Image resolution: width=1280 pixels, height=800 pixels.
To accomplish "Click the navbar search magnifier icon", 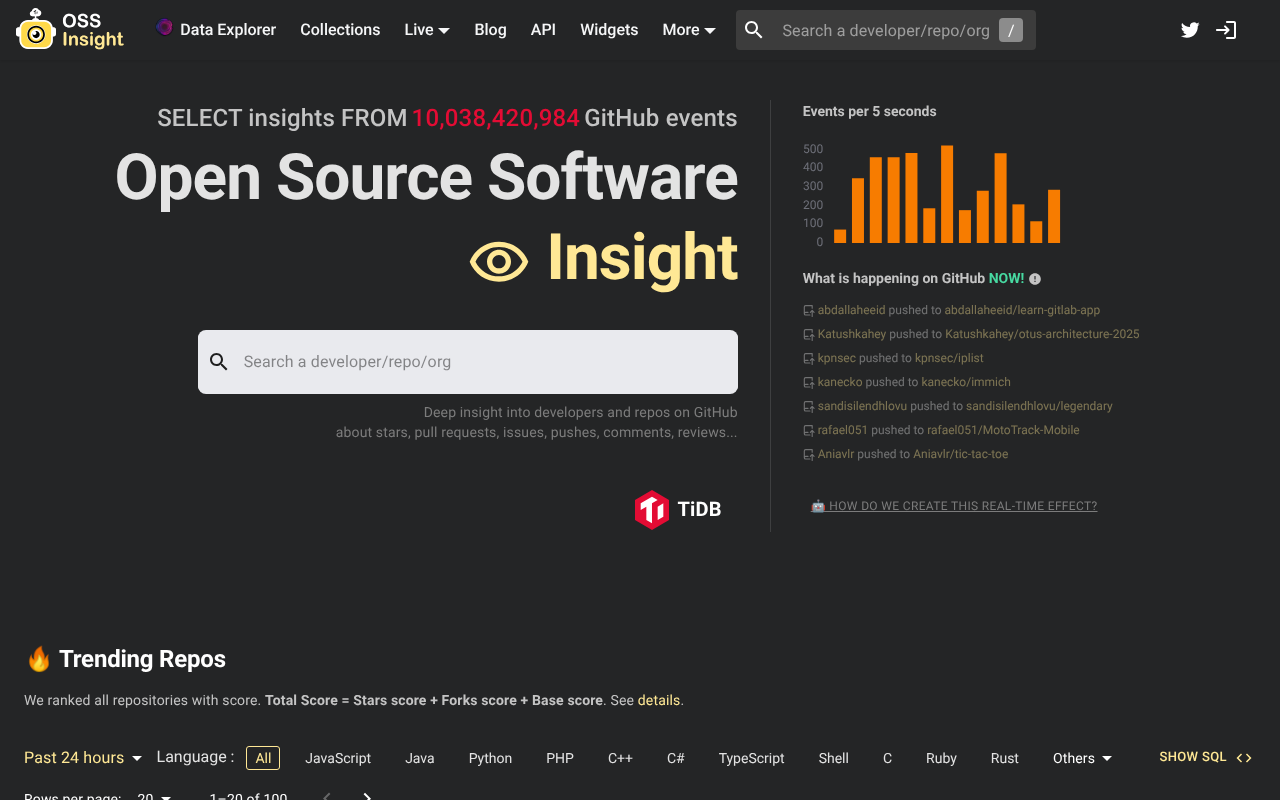I will click(753, 30).
